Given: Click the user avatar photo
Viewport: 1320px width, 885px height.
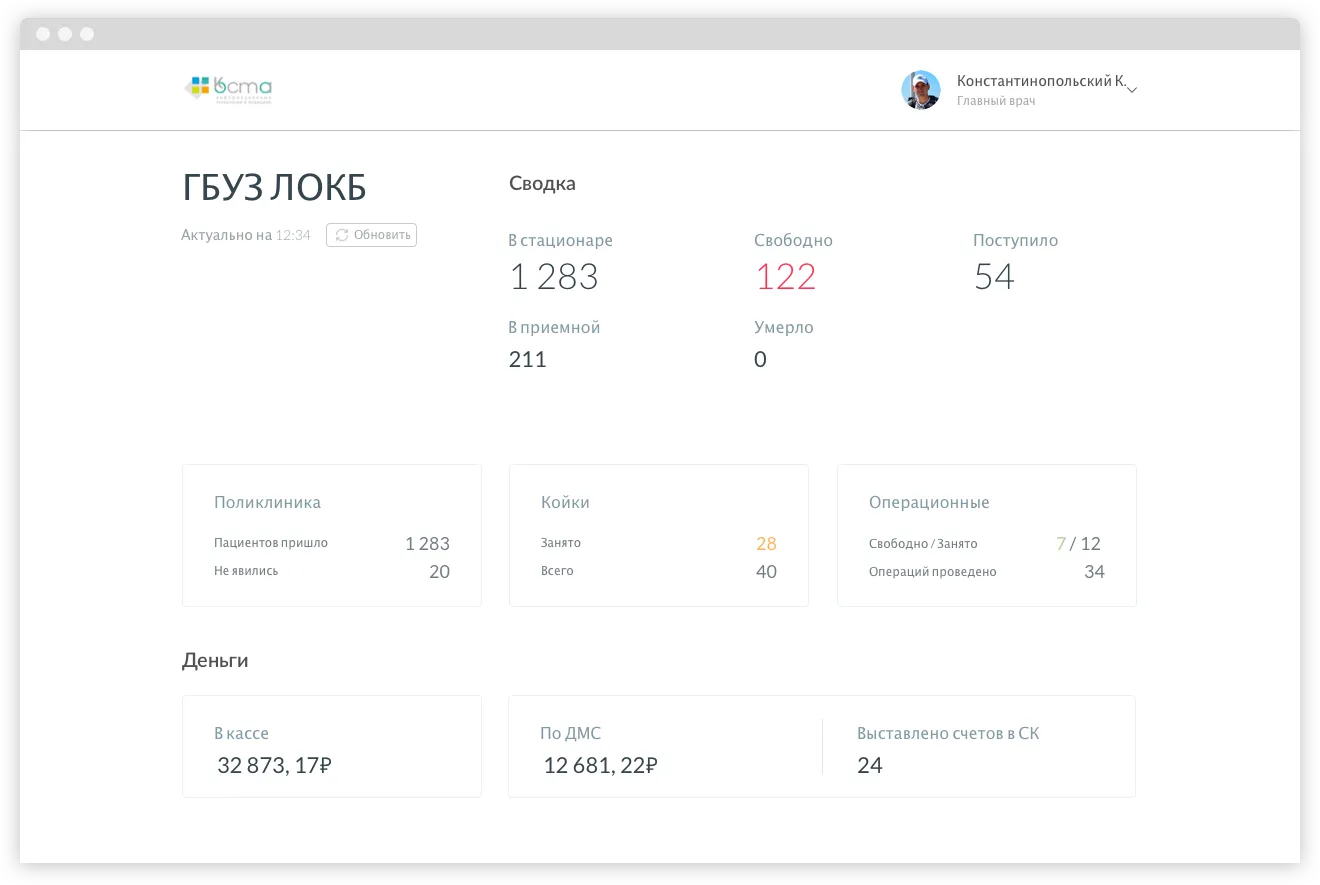Looking at the screenshot, I should pos(920,89).
